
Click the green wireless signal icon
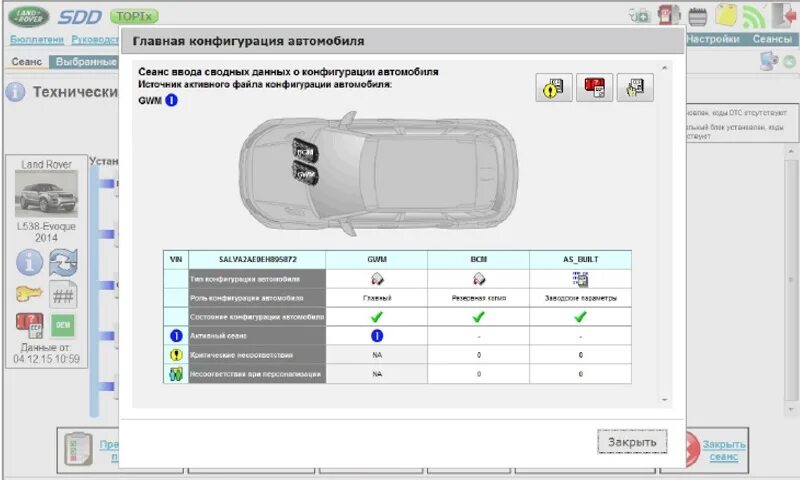(754, 16)
